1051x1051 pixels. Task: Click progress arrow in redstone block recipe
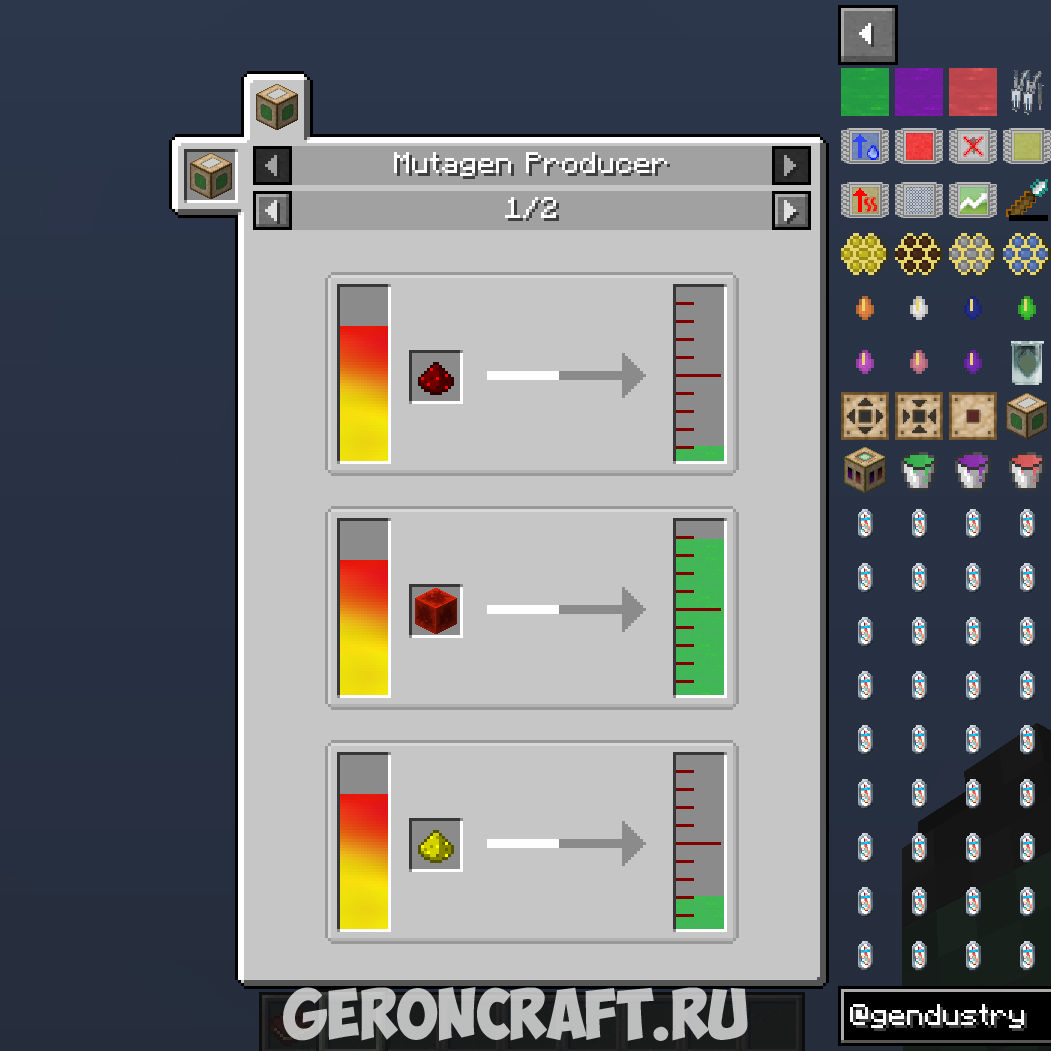[566, 609]
